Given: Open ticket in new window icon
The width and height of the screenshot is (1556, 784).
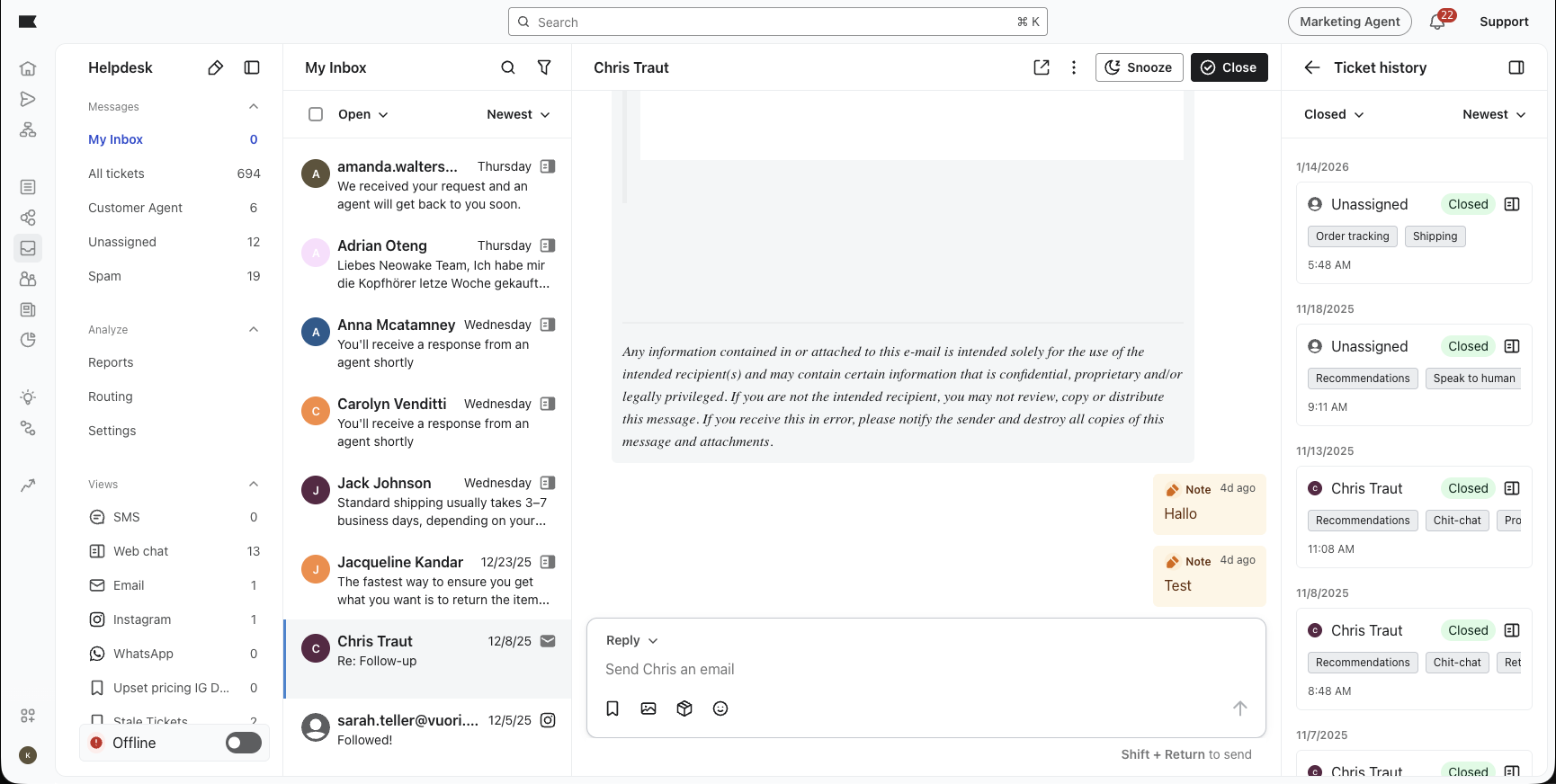Looking at the screenshot, I should [x=1042, y=67].
